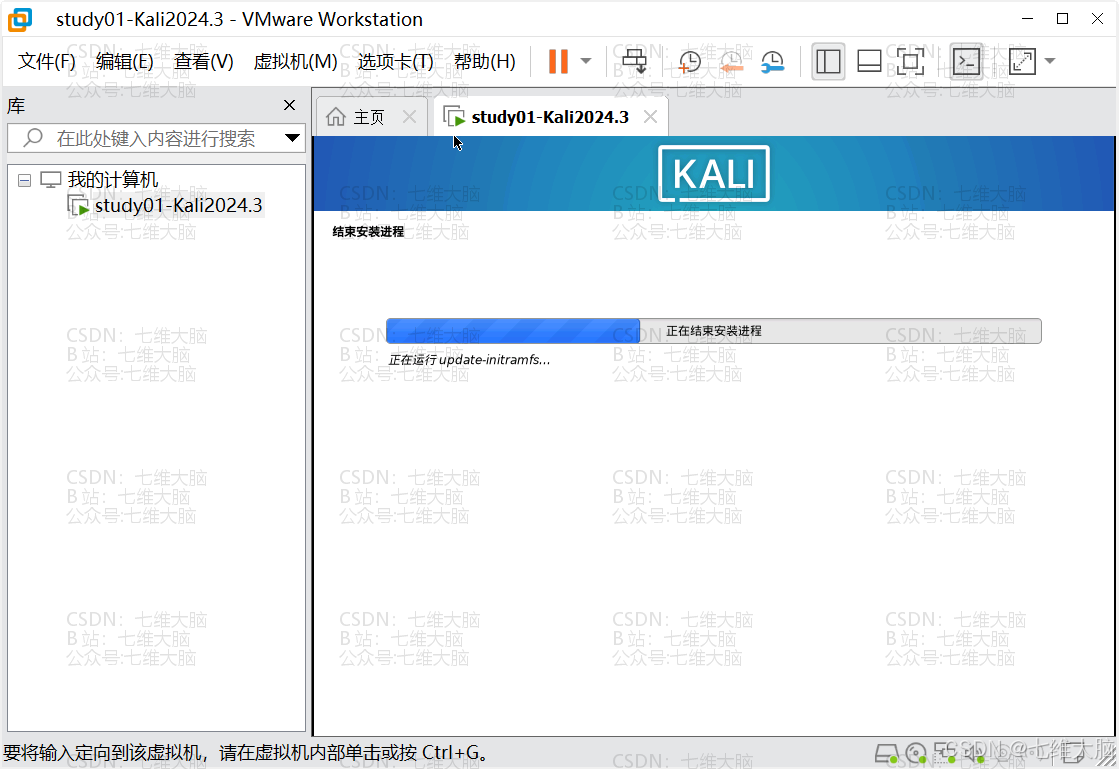Collapse the 我的计算机 tree node
This screenshot has height=769, width=1119.
[x=24, y=180]
